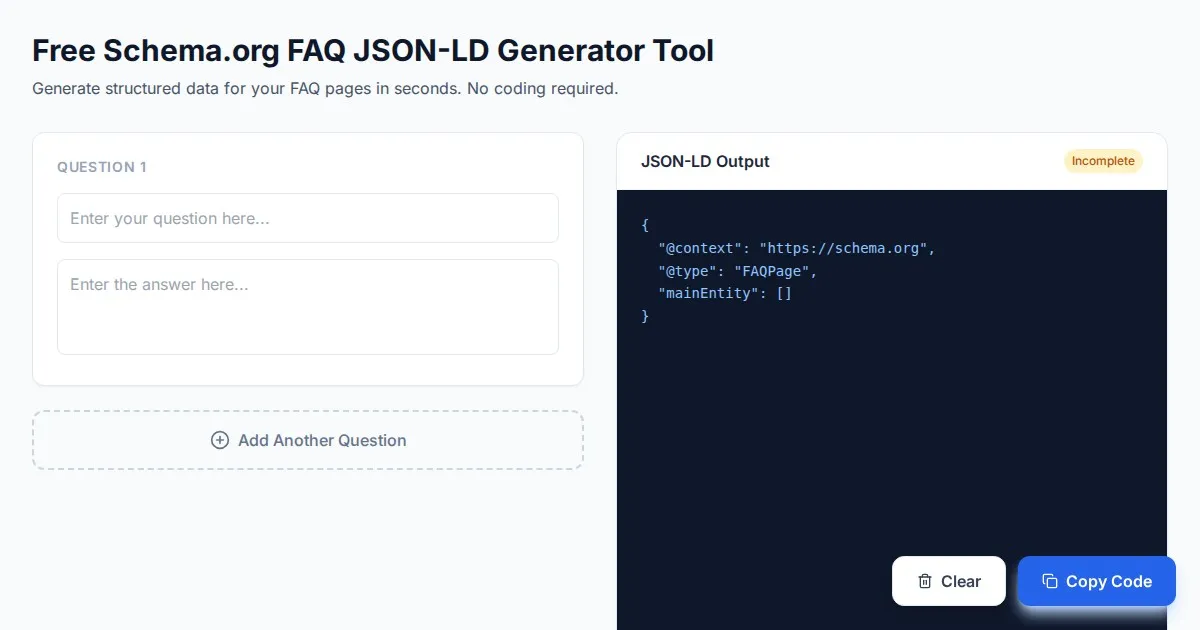The height and width of the screenshot is (630, 1200).
Task: Click the "https://schema.org" value in the code
Action: [846, 248]
